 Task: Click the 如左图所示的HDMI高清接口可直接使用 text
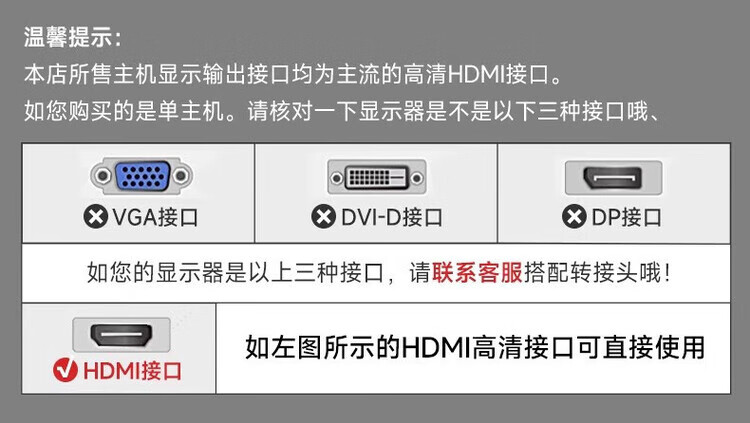tap(475, 347)
